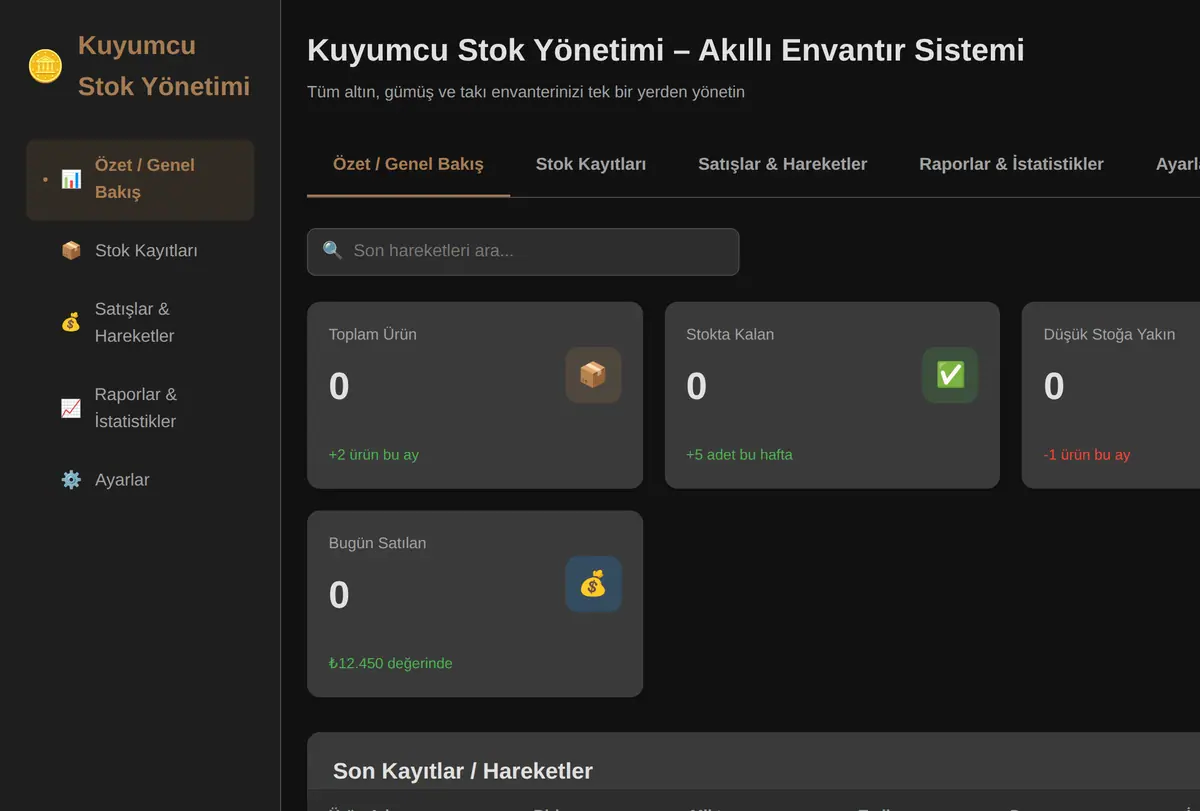Click the +2 ürün bu ay text
This screenshot has height=811, width=1200.
tap(374, 454)
